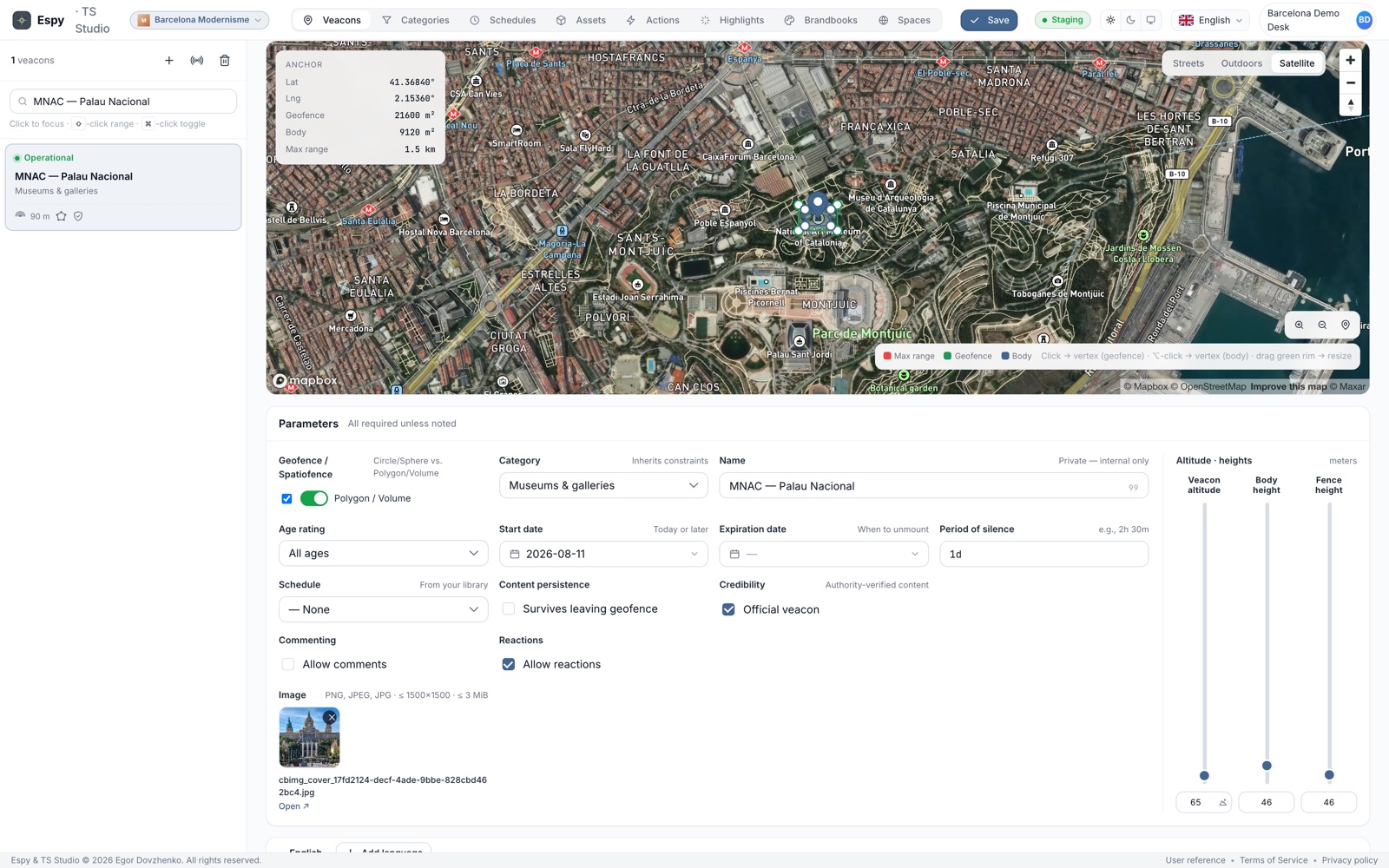This screenshot has height=868, width=1389.
Task: Click the altitude terrain icon next to 65
Action: (1222, 802)
